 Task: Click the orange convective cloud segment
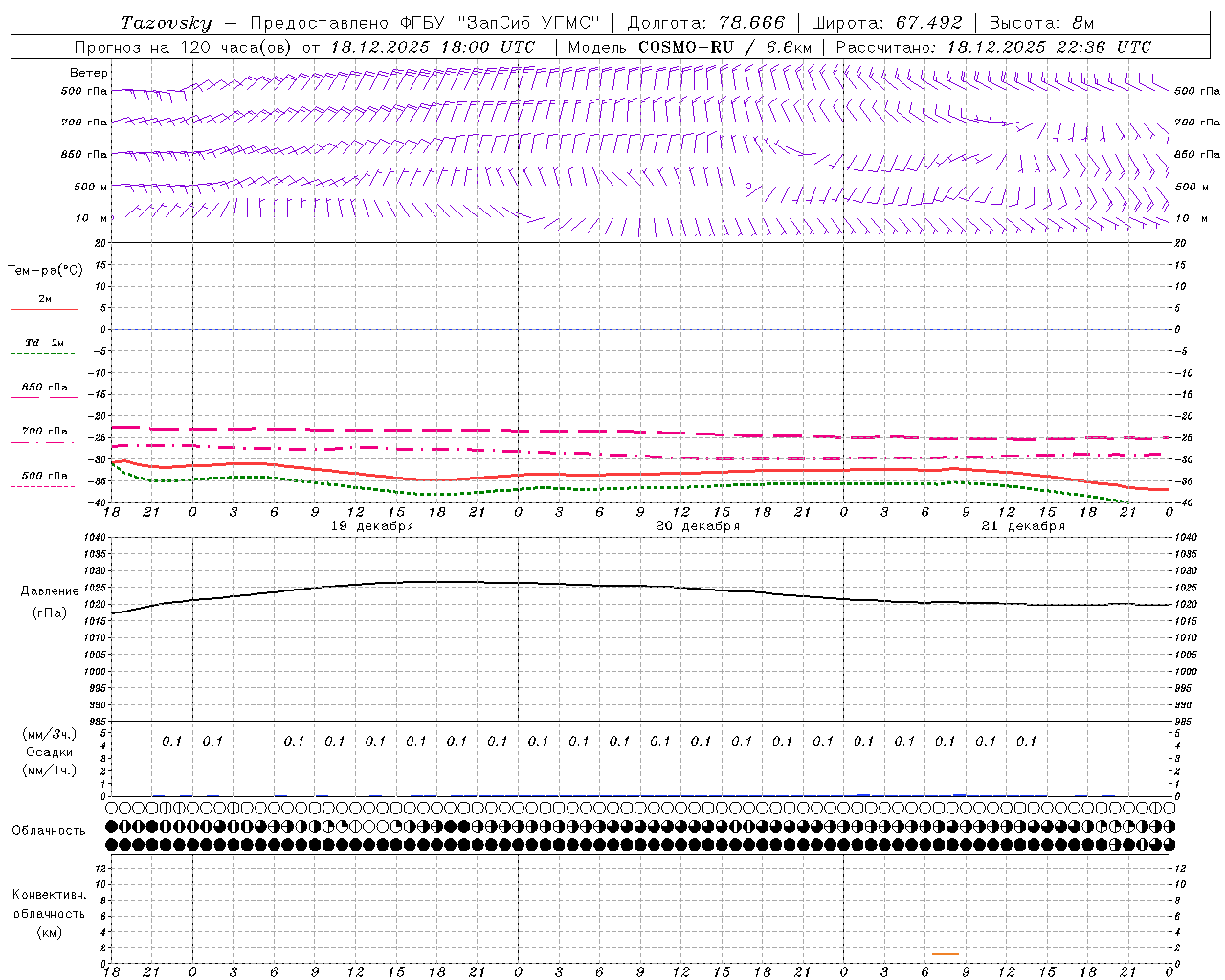tap(946, 953)
